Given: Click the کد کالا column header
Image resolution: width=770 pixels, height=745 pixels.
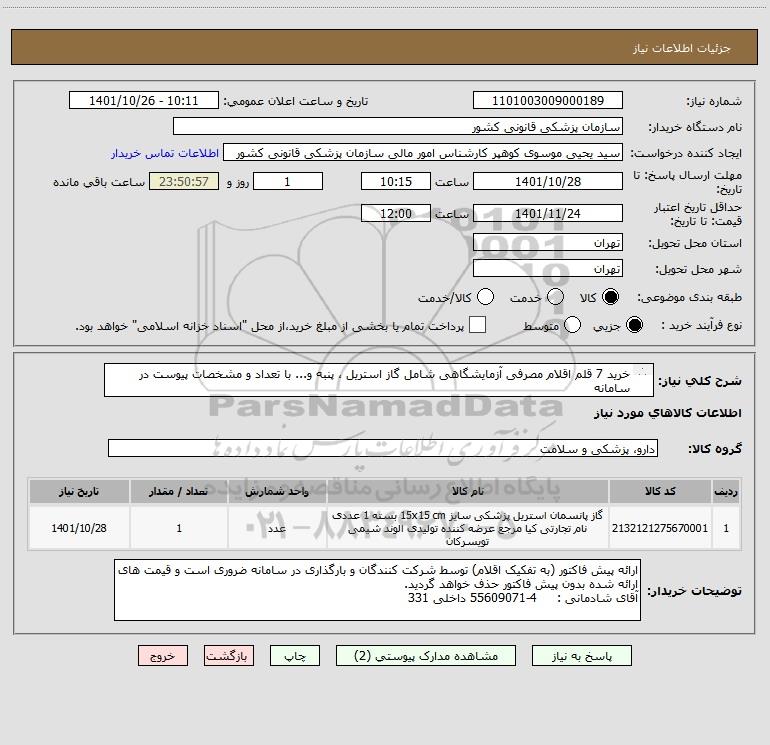Looking at the screenshot, I should click(x=660, y=491).
